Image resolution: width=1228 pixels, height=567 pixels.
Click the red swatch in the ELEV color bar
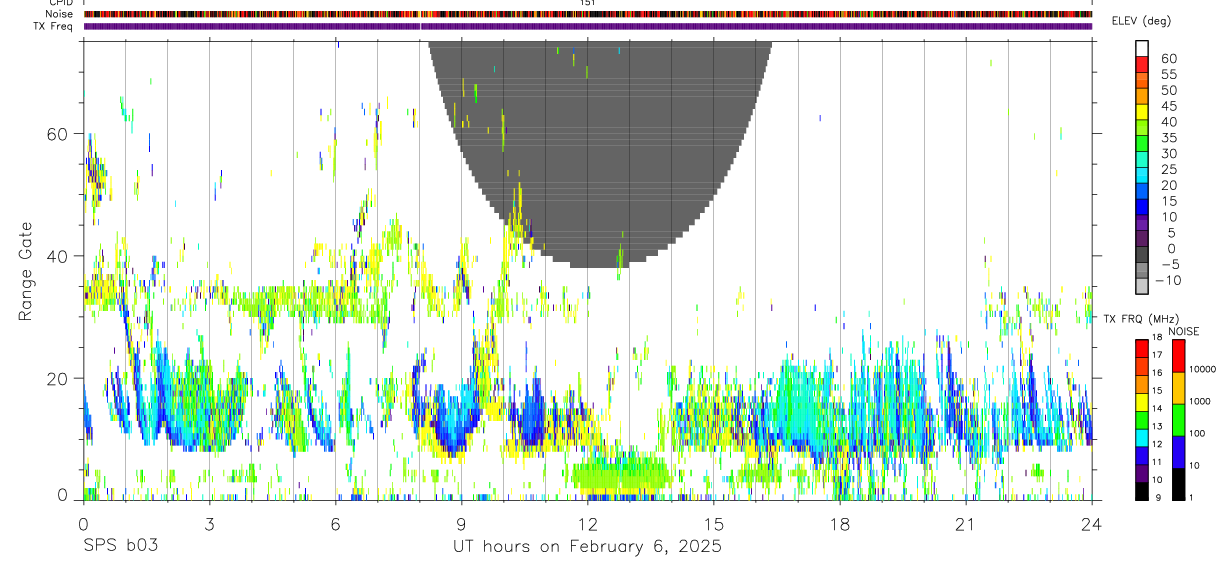[x=1142, y=65]
